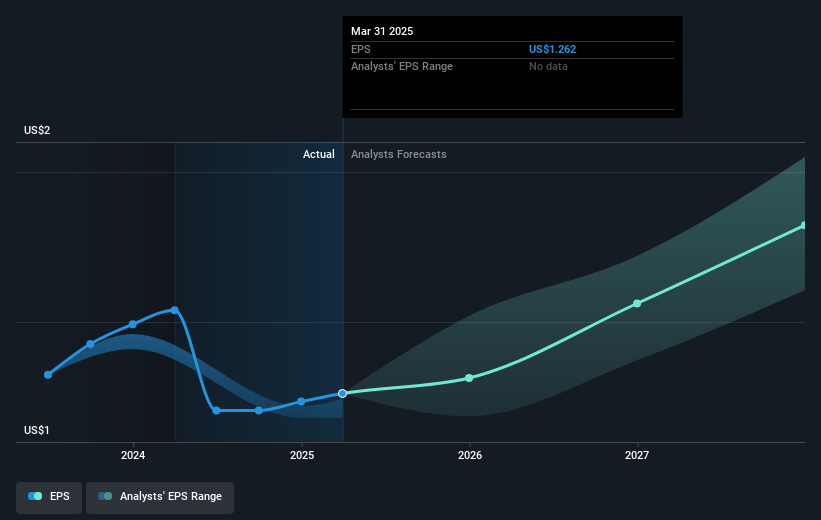821x520 pixels.
Task: Click the US$1.262 EPS value in tooltip
Action: (x=552, y=49)
